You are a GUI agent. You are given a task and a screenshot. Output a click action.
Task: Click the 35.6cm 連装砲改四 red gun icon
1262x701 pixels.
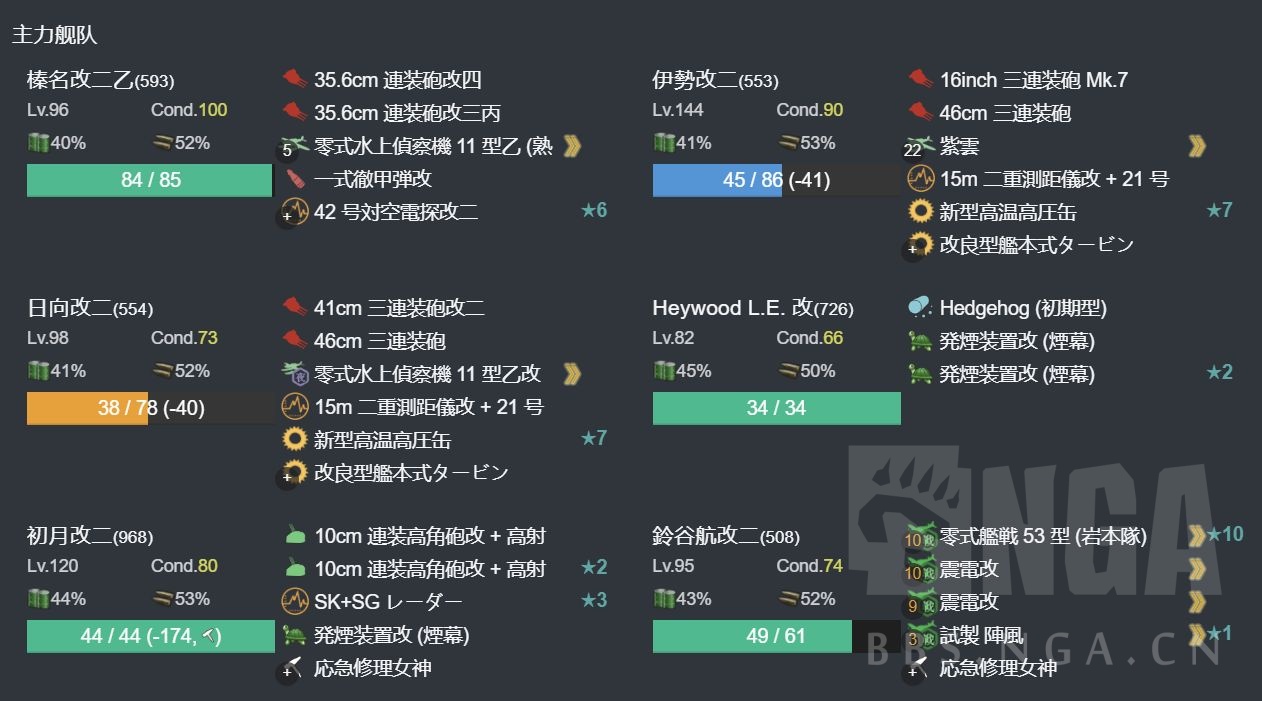point(293,79)
